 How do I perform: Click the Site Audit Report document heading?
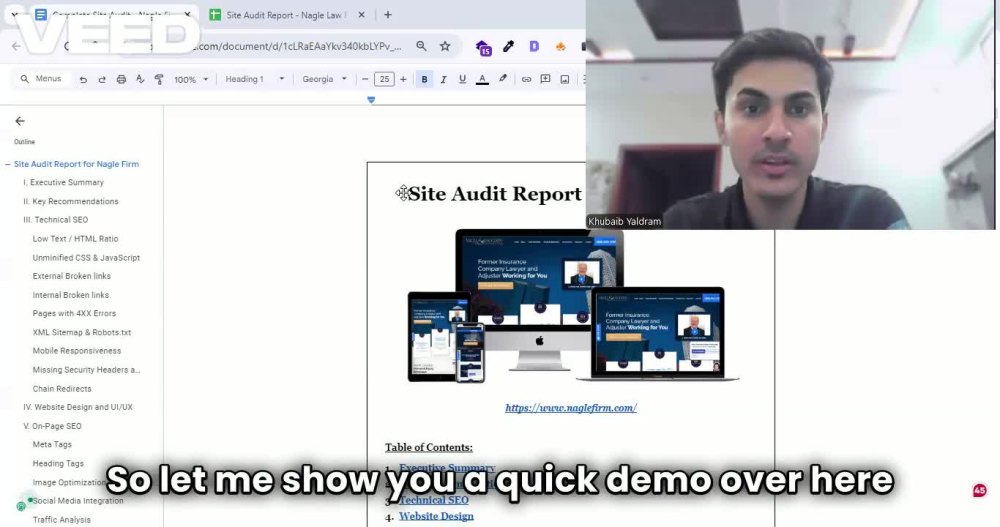click(x=495, y=194)
